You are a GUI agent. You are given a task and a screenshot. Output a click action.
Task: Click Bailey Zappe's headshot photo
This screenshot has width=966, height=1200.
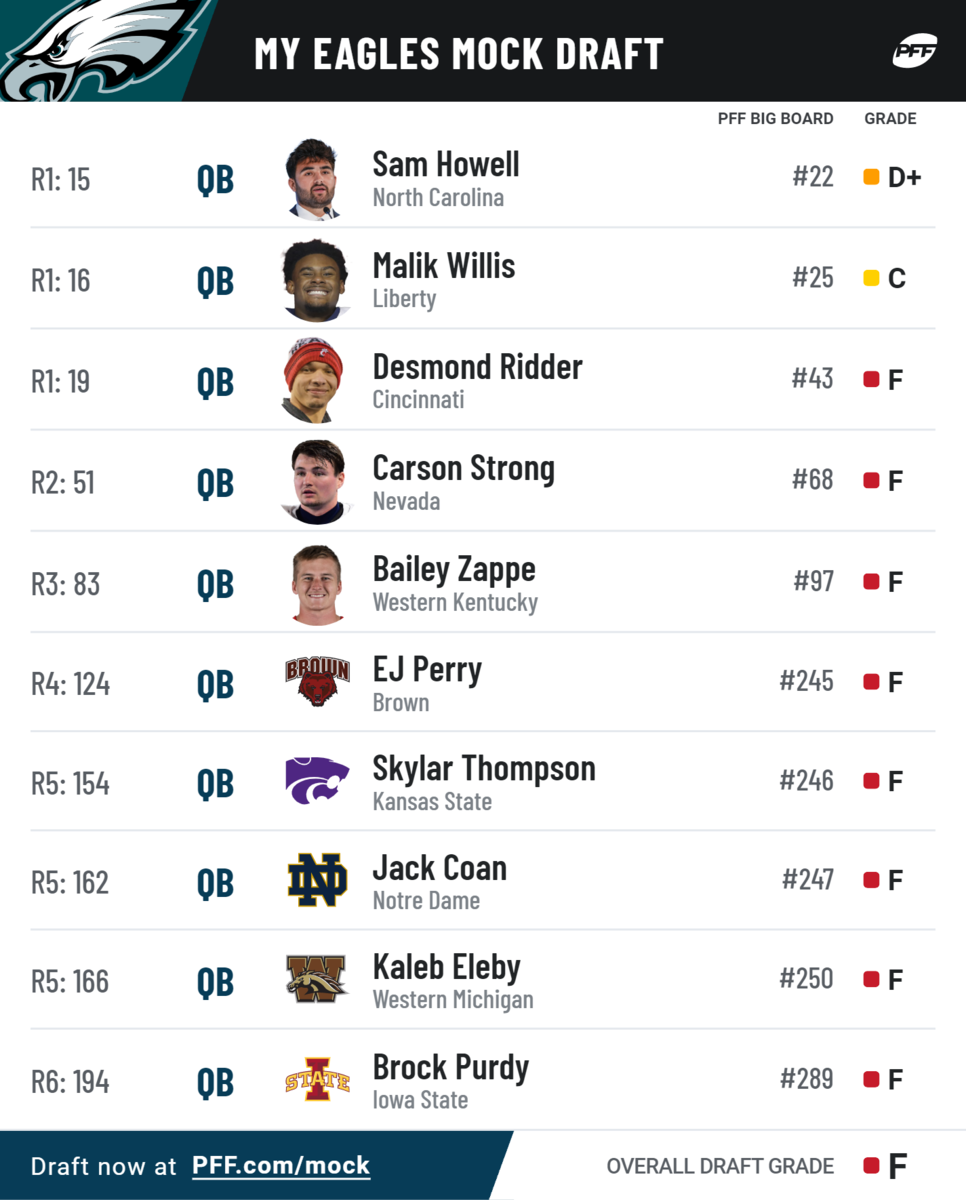tap(317, 583)
